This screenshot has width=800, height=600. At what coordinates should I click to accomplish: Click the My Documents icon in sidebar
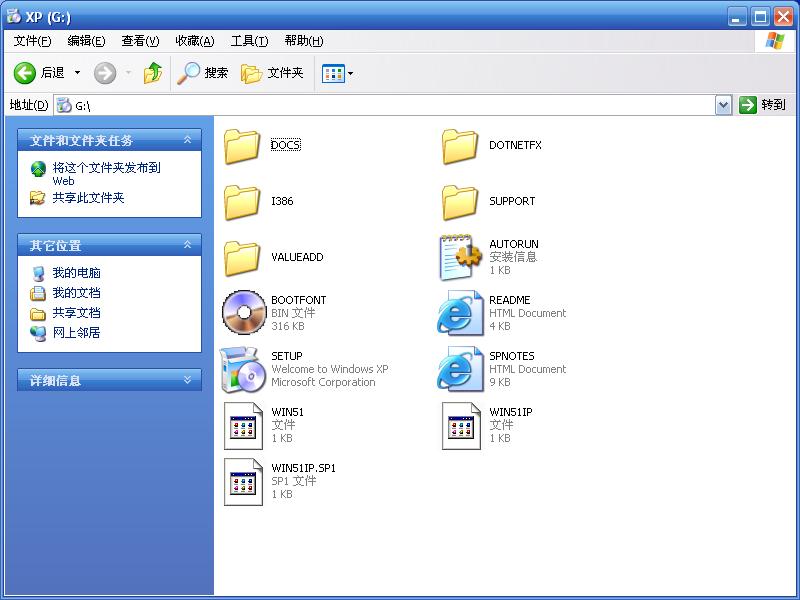37,293
